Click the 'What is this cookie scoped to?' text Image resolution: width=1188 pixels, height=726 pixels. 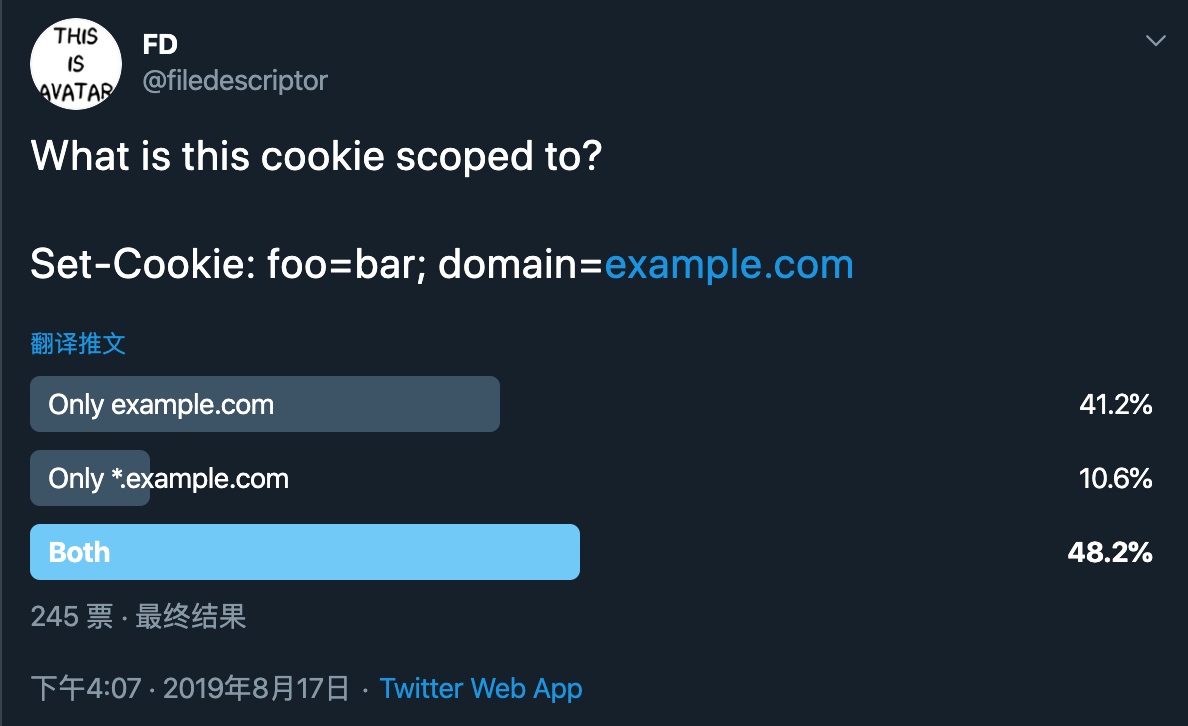pos(316,156)
